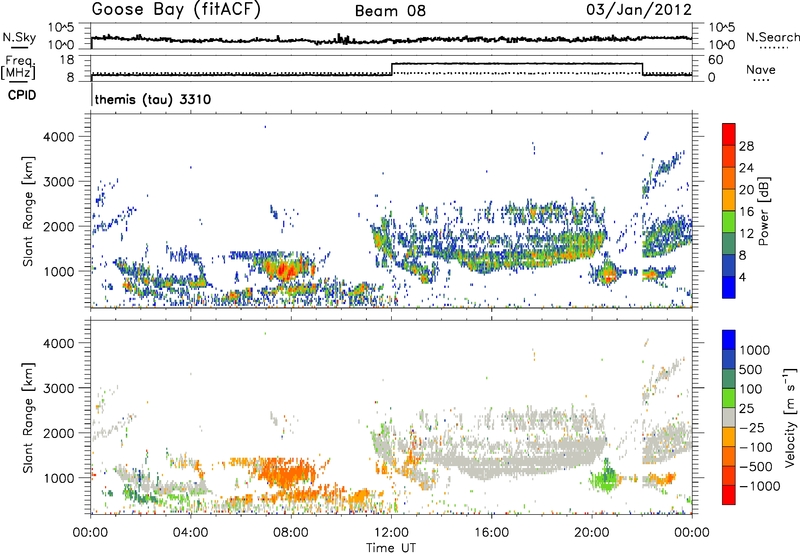Click the power panel "Slant Range [km]" title
Viewport: 800px width, 554px height.
29,211
